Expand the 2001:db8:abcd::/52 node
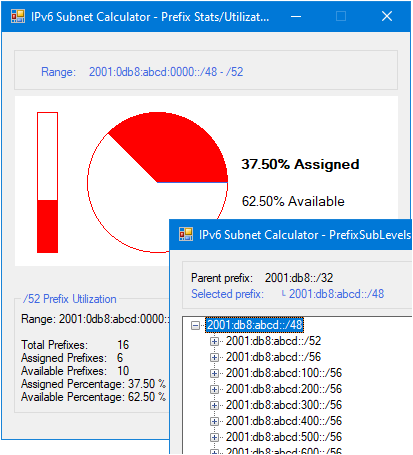This screenshot has height=455, width=413. point(214,341)
